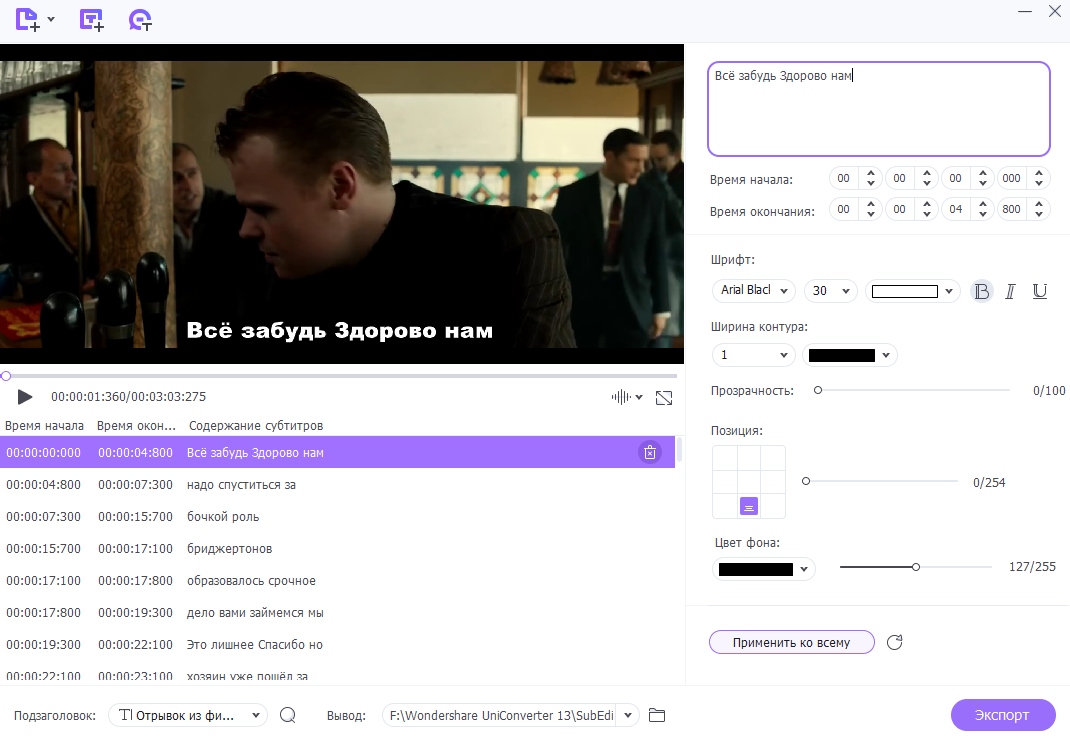Select top-right subtitle position cell

pos(773,457)
